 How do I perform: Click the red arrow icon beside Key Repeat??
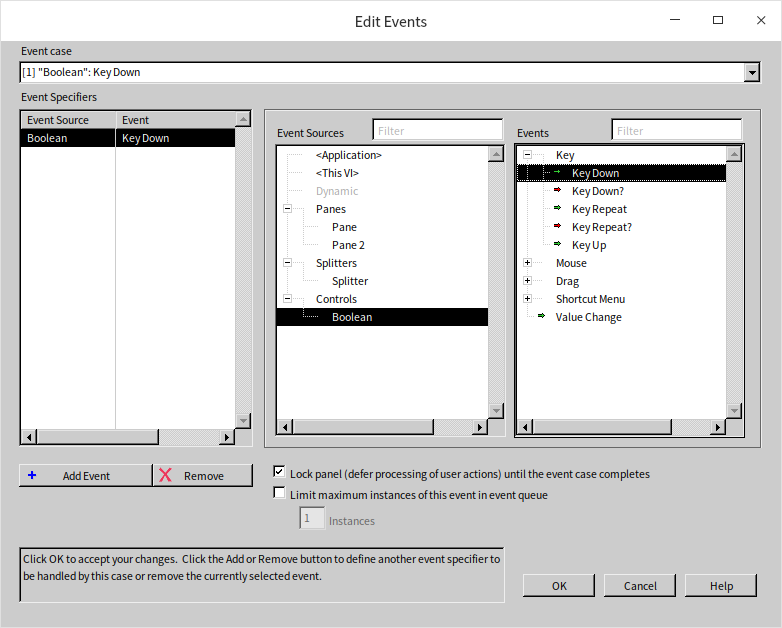pos(557,227)
